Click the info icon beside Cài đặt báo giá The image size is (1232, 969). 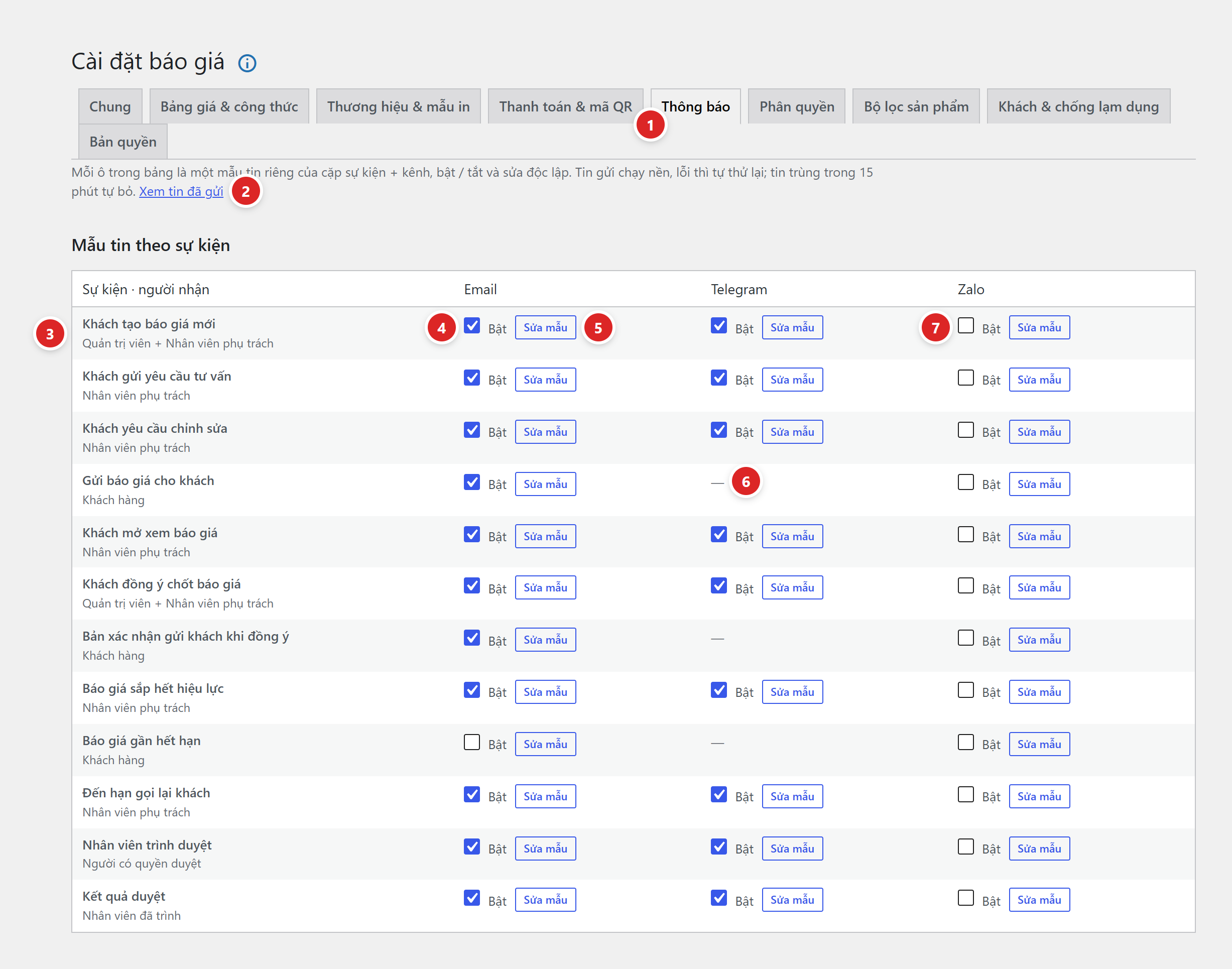pos(247,63)
